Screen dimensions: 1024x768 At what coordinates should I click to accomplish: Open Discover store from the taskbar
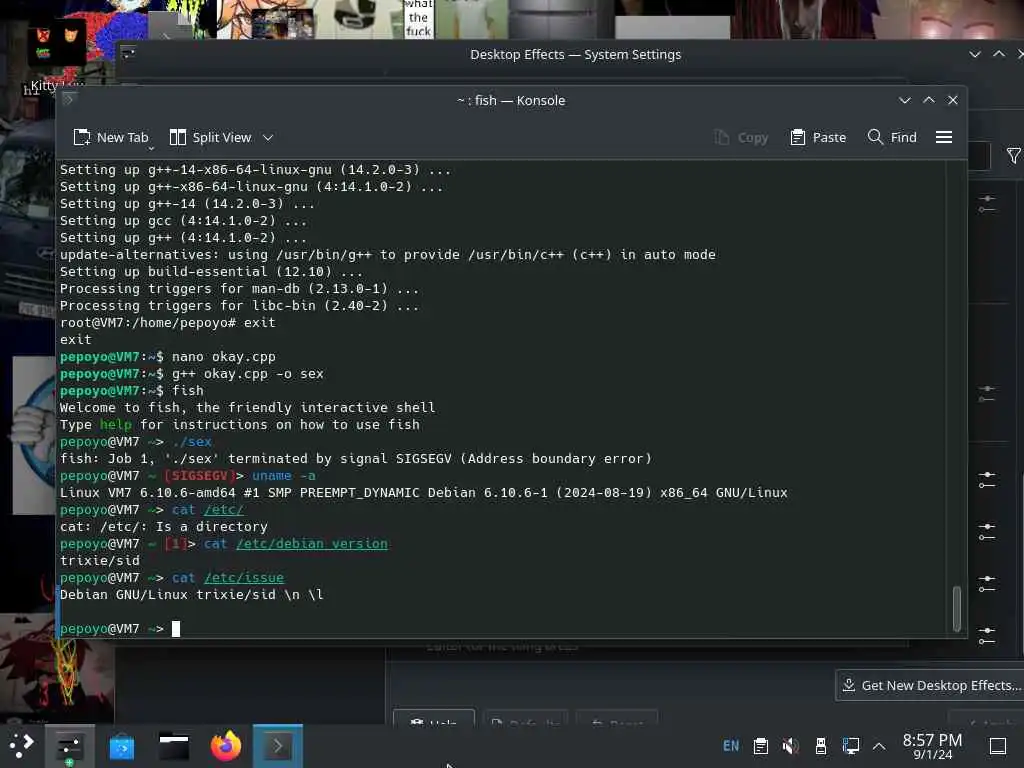point(121,746)
